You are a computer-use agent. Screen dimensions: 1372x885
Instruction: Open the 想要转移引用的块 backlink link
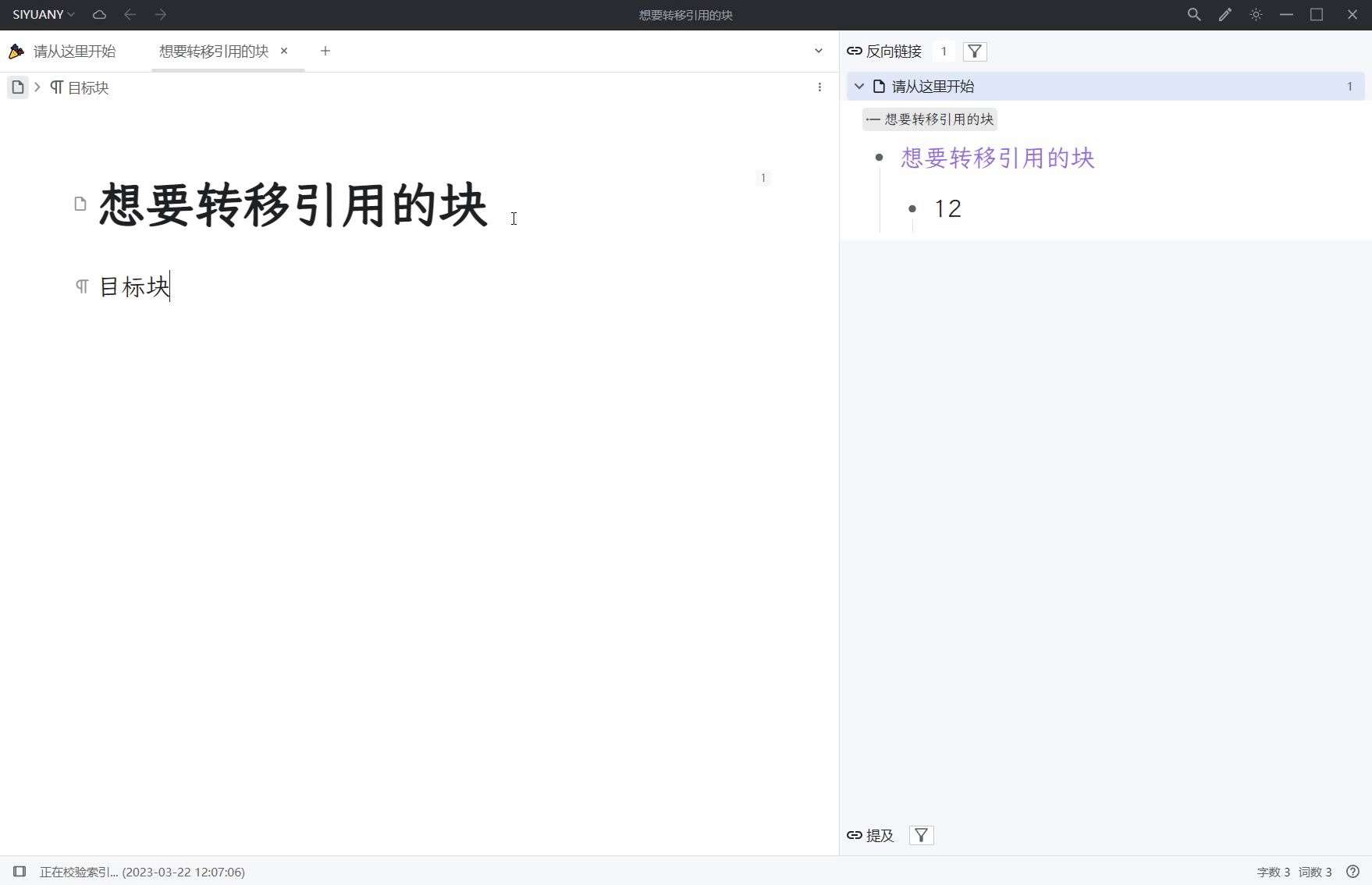click(x=996, y=158)
